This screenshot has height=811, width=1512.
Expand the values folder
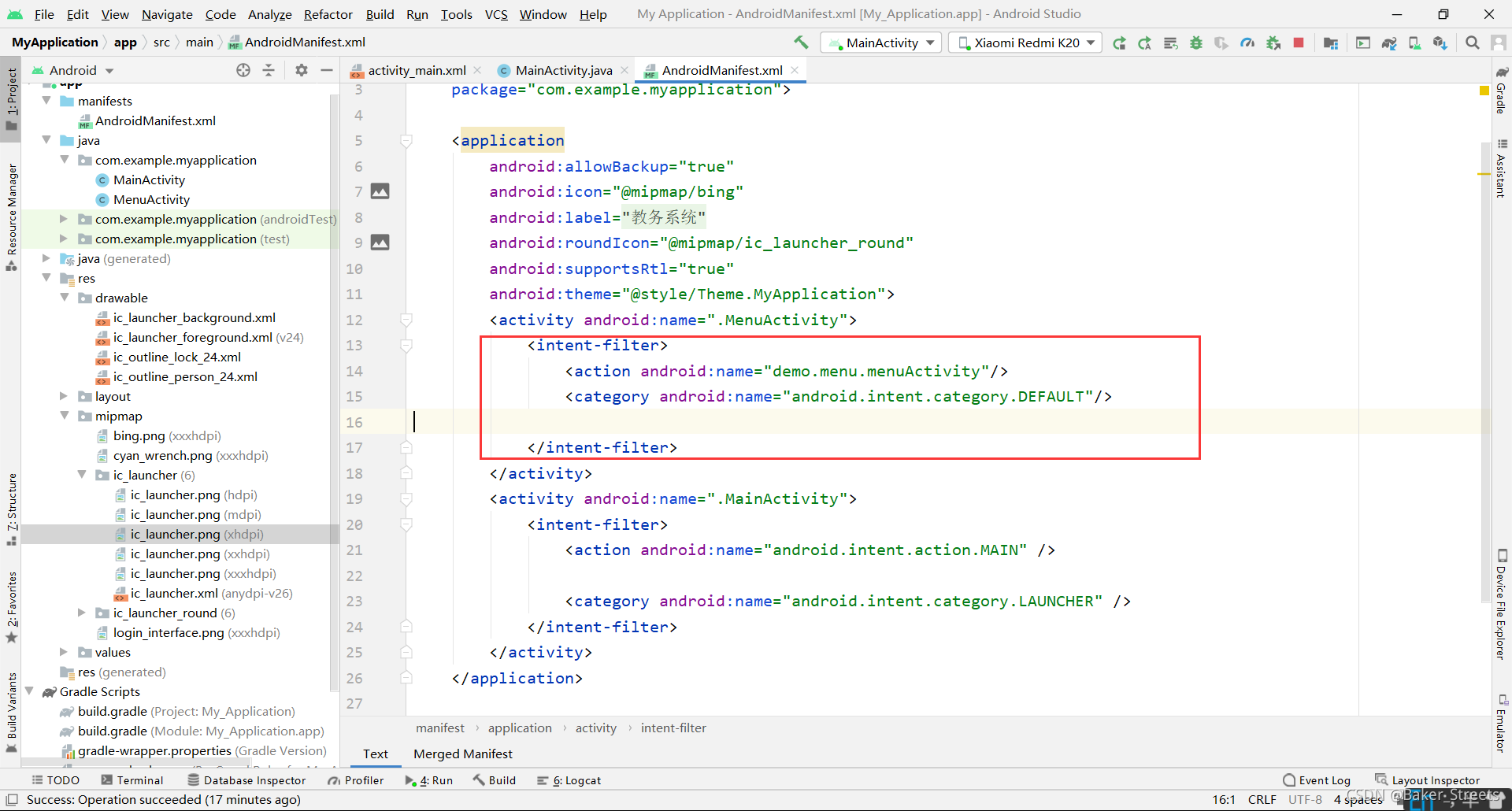pos(65,652)
